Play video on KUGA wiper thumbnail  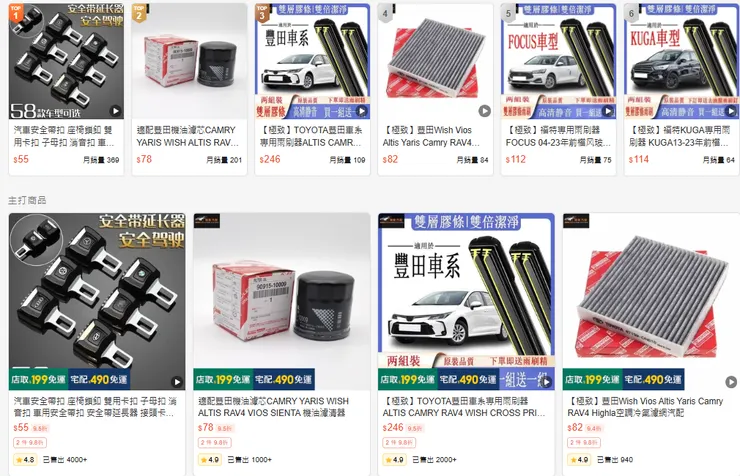[731, 111]
